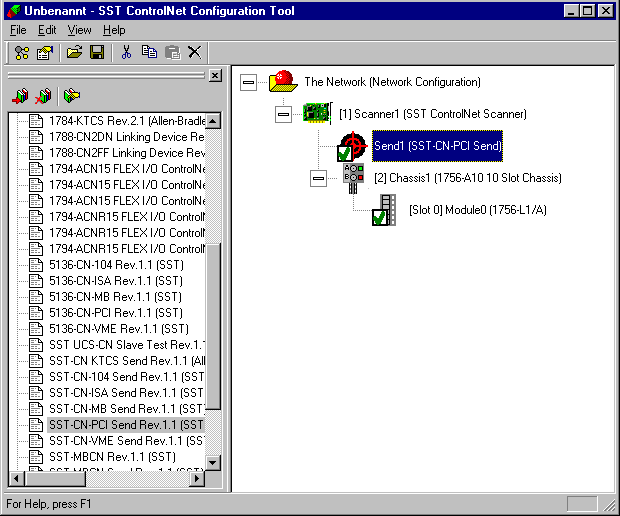Click the Delete X toolbar icon
This screenshot has width=620, height=516.
(x=195, y=52)
